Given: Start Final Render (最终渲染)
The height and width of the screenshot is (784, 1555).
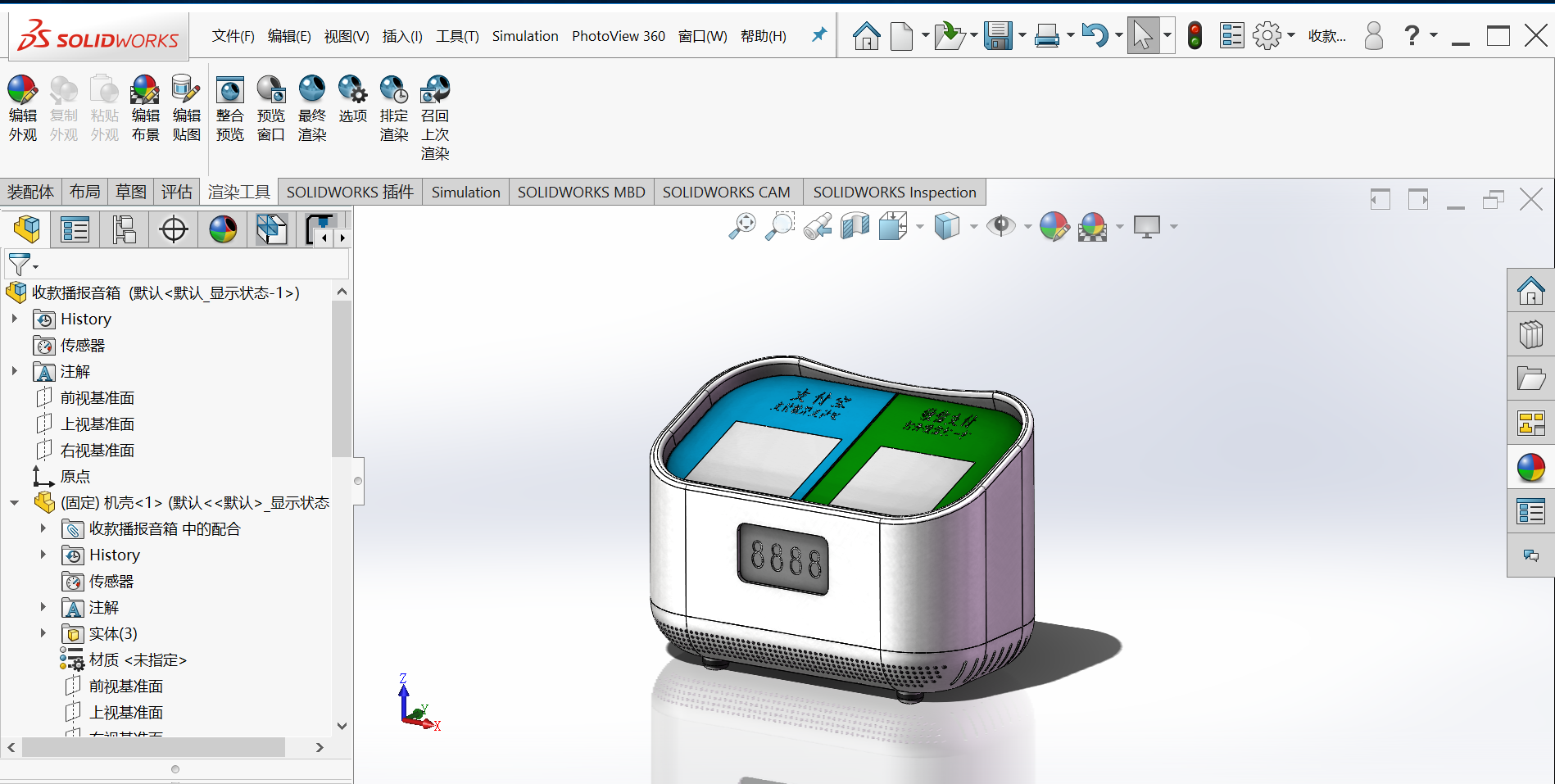Looking at the screenshot, I should point(312,108).
